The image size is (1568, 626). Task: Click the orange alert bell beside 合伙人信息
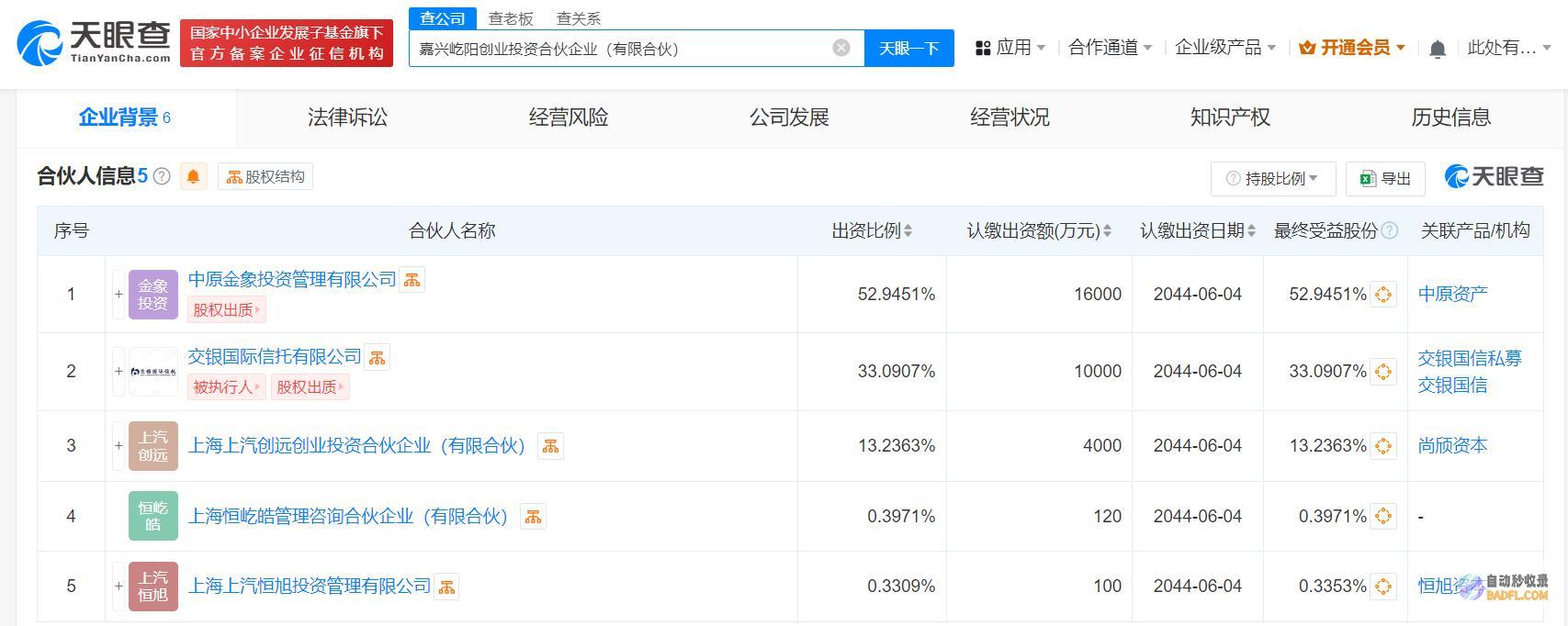(x=193, y=176)
